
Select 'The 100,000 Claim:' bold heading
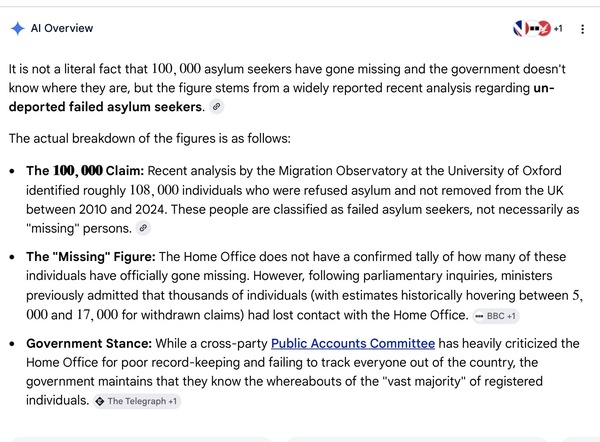[x=85, y=171]
